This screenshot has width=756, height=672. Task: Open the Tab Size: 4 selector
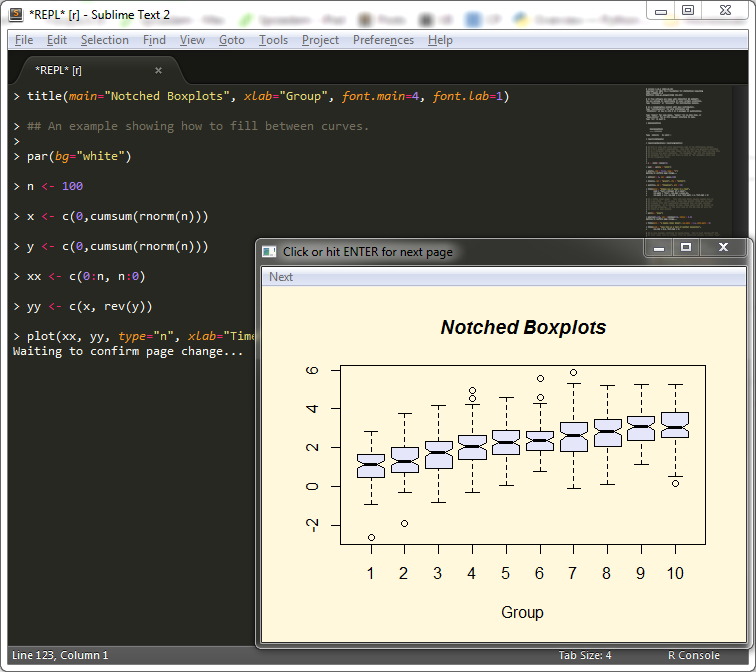pos(584,656)
